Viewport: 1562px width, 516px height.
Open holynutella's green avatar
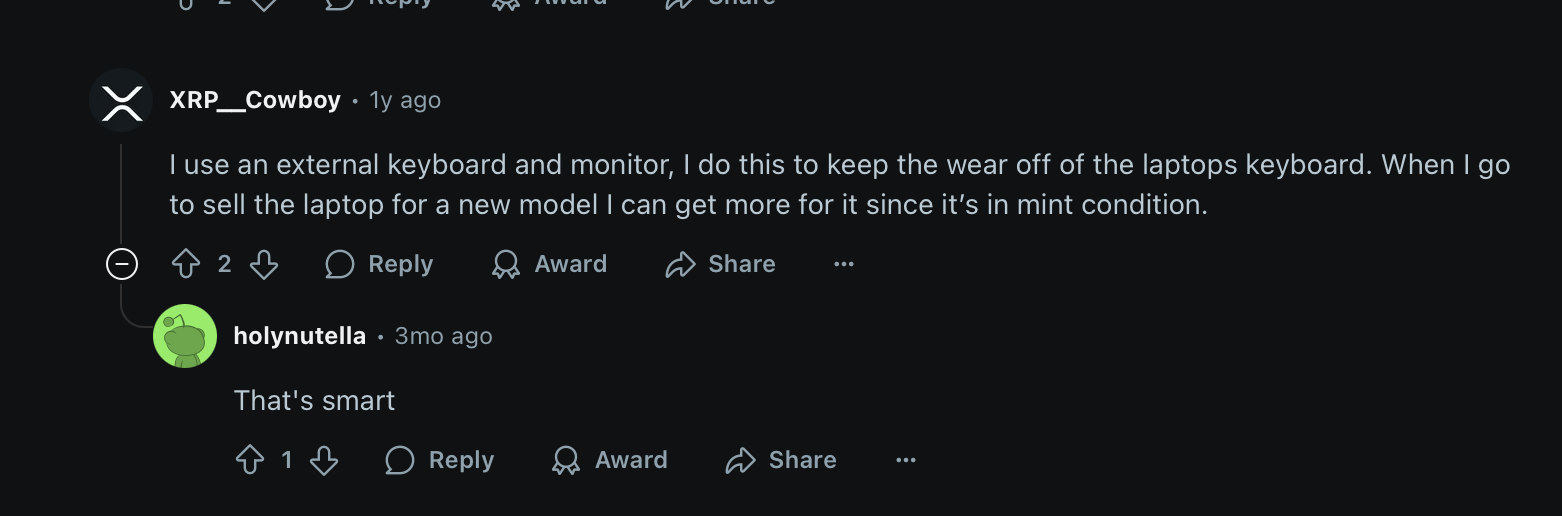pyautogui.click(x=185, y=336)
